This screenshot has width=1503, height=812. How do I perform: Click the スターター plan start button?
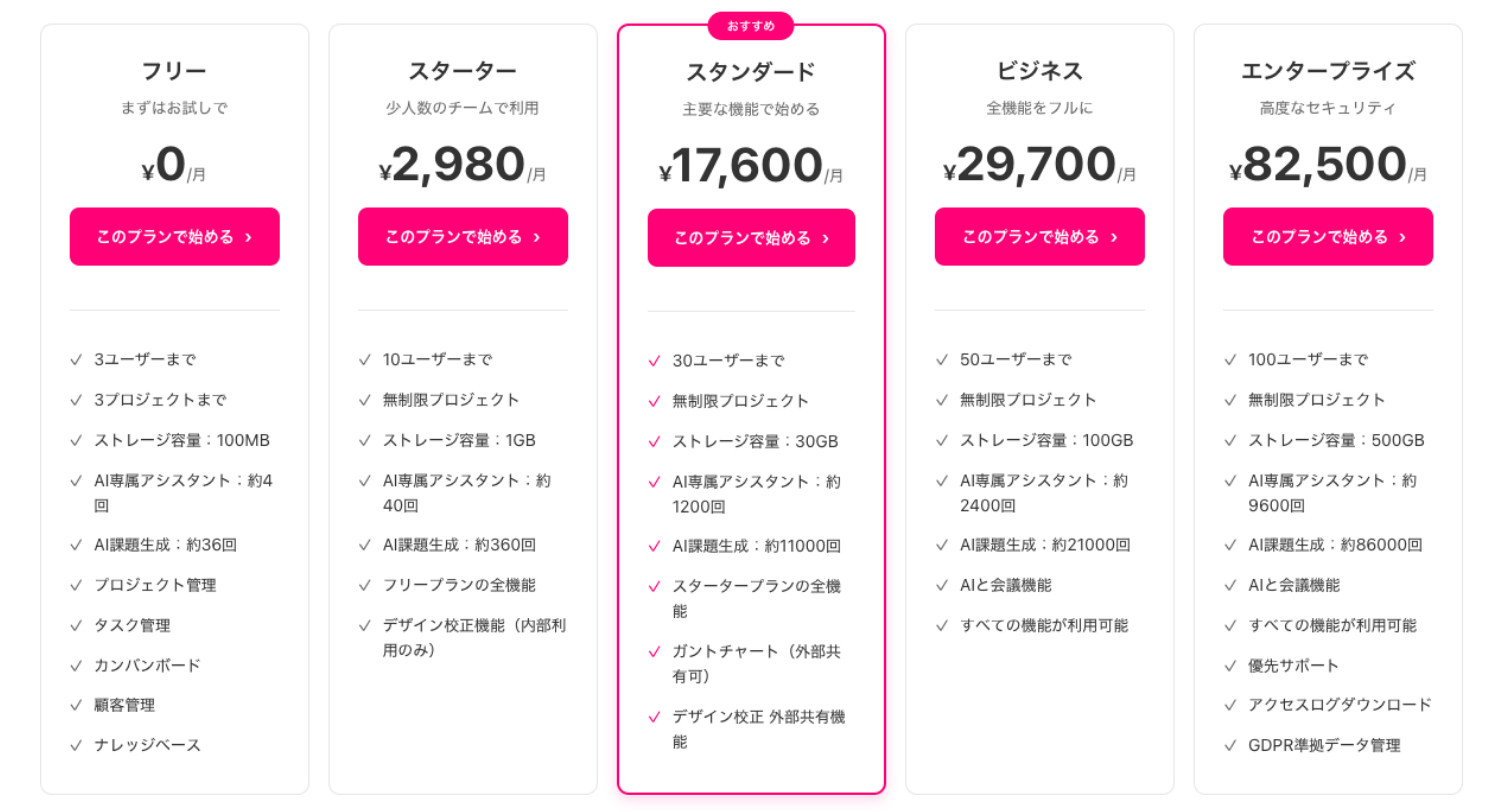(462, 237)
